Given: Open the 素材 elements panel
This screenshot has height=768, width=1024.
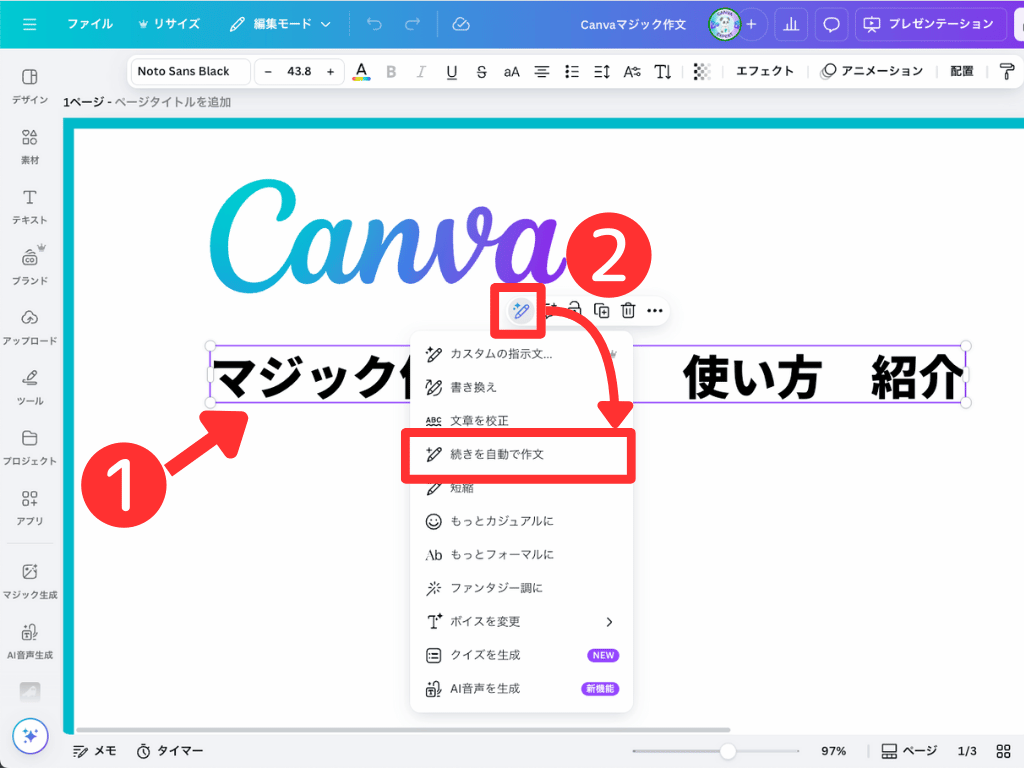Looking at the screenshot, I should tap(30, 145).
